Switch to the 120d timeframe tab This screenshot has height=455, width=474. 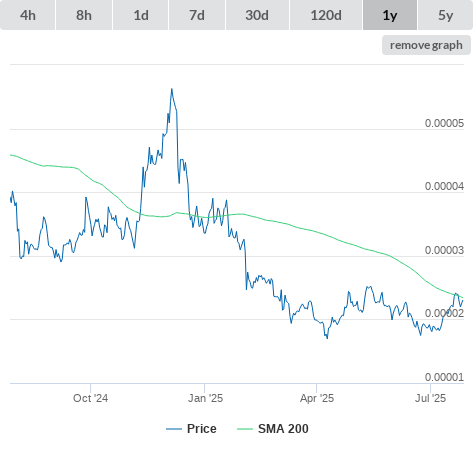click(326, 15)
